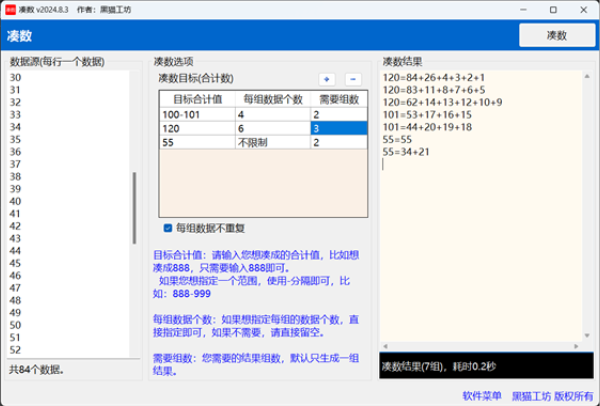Click the 凑数结果(7组) status bar

coord(486,366)
